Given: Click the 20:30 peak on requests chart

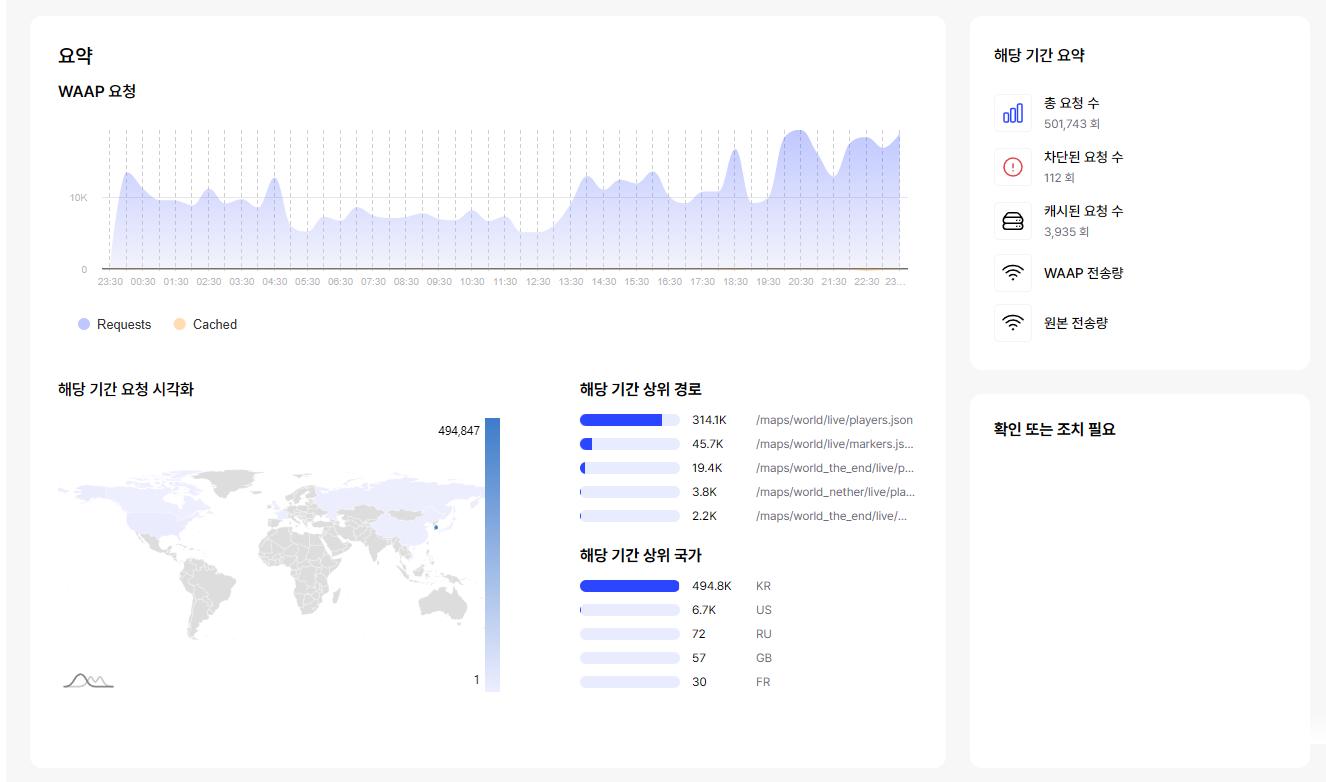Looking at the screenshot, I should 799,133.
